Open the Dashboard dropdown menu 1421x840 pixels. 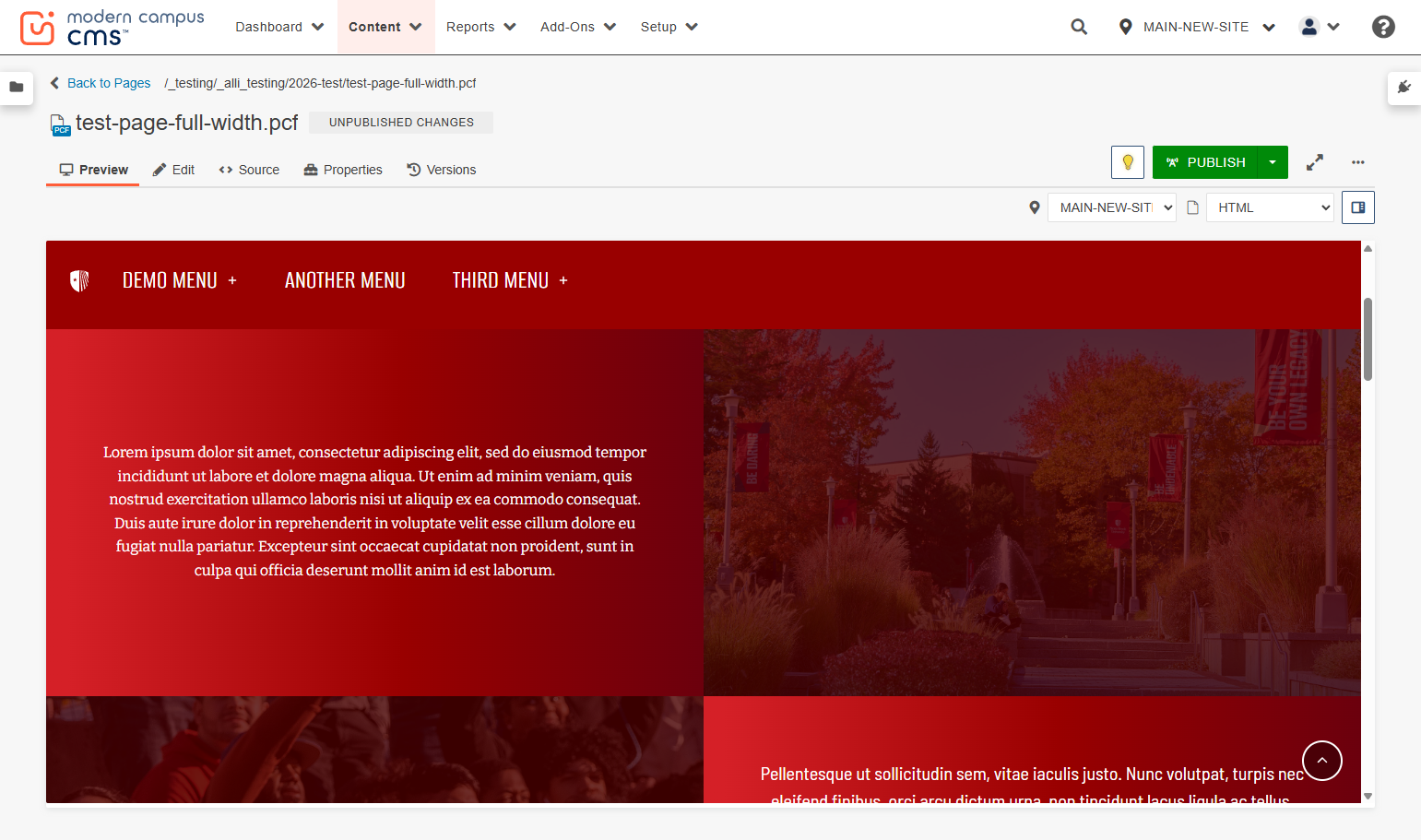click(x=279, y=27)
